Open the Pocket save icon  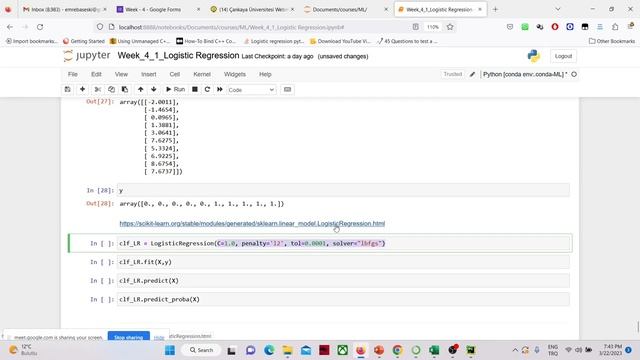click(x=510, y=27)
